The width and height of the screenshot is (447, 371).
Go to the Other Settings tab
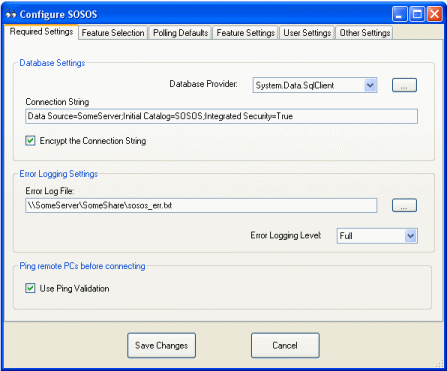364,33
